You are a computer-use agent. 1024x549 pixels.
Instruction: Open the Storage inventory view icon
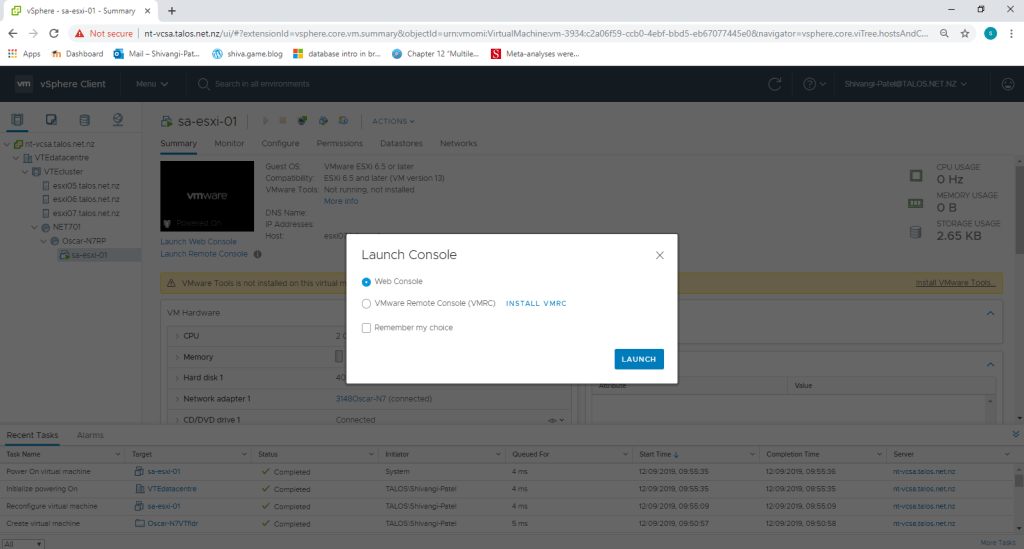pos(84,121)
